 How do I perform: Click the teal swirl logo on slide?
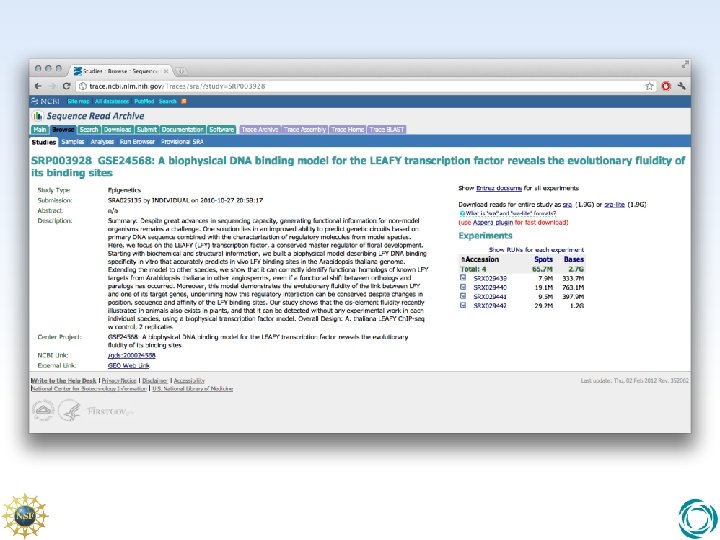698,519
